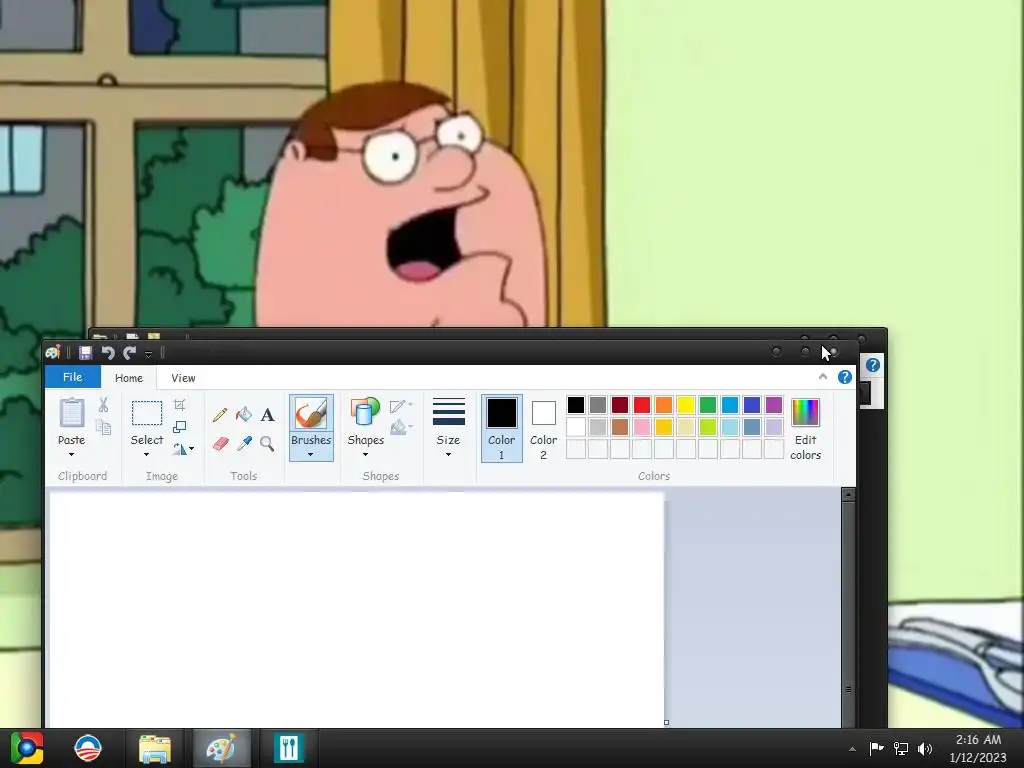Image resolution: width=1024 pixels, height=768 pixels.
Task: Click the Paint taskbar button
Action: tap(221, 748)
